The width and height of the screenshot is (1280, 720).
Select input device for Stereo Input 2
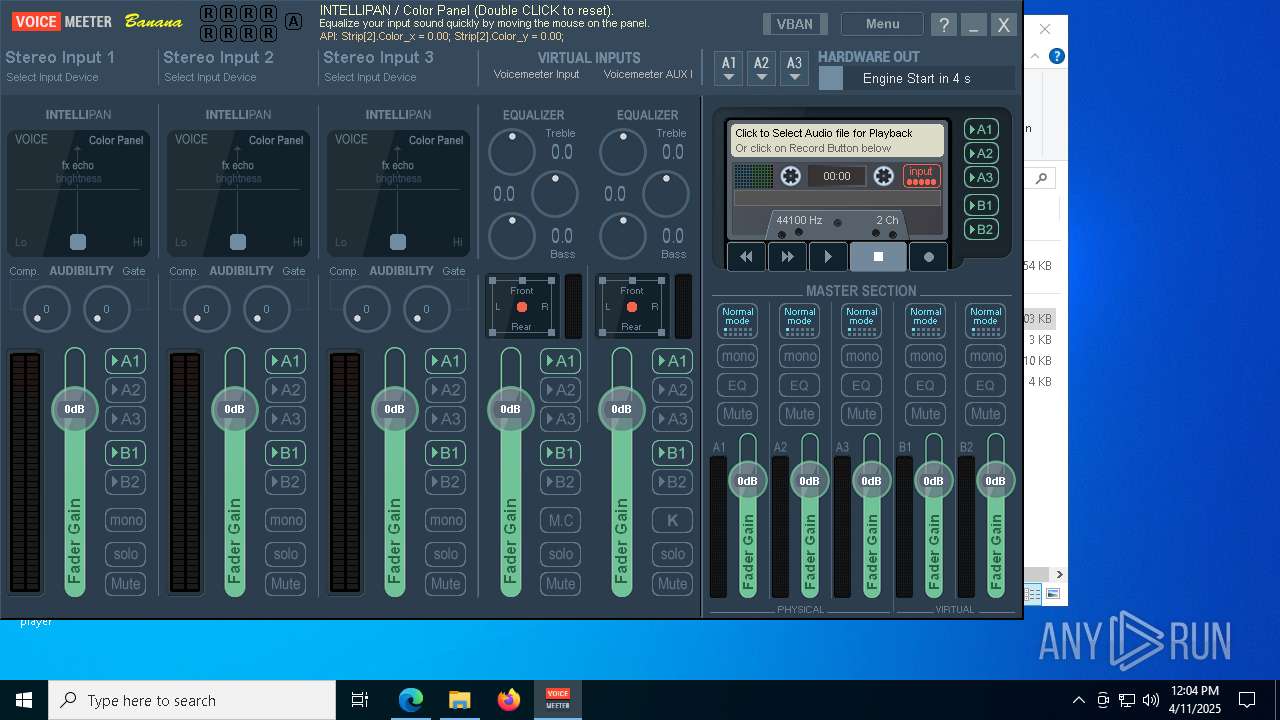(210, 77)
